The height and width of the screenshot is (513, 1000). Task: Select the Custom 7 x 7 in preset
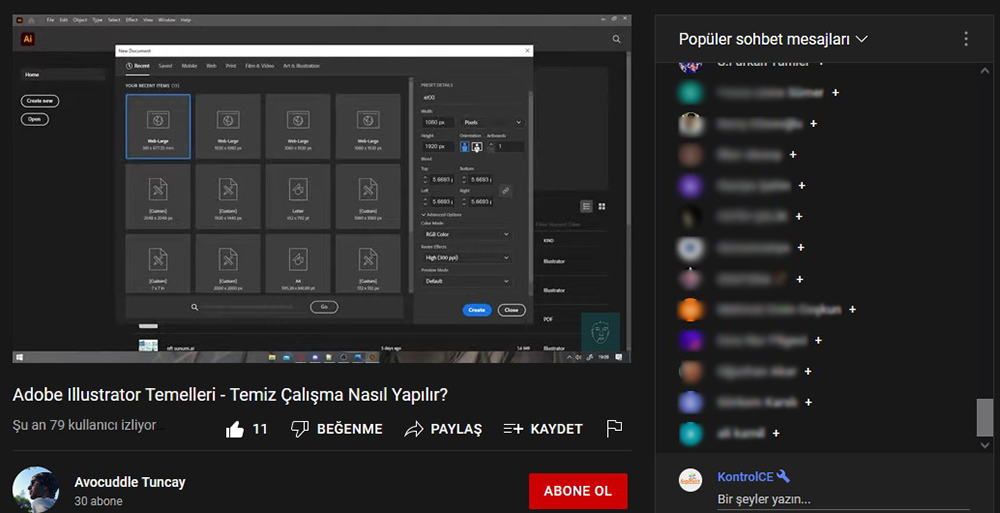coord(158,264)
